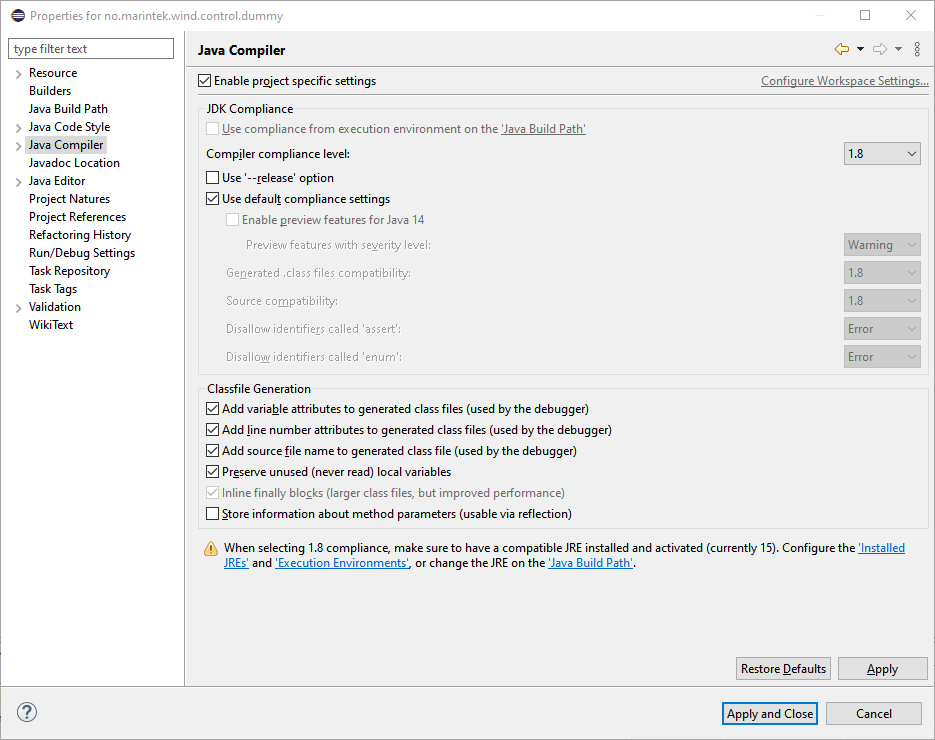Click the help question mark icon

pyautogui.click(x=26, y=712)
